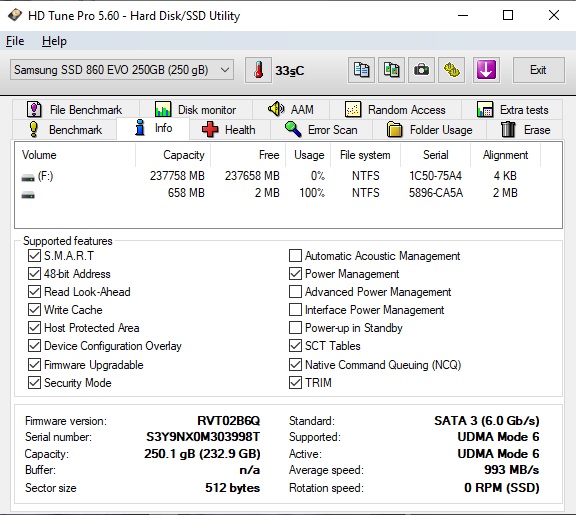
Task: Toggle the SCT Tables checkbox
Action: (295, 345)
